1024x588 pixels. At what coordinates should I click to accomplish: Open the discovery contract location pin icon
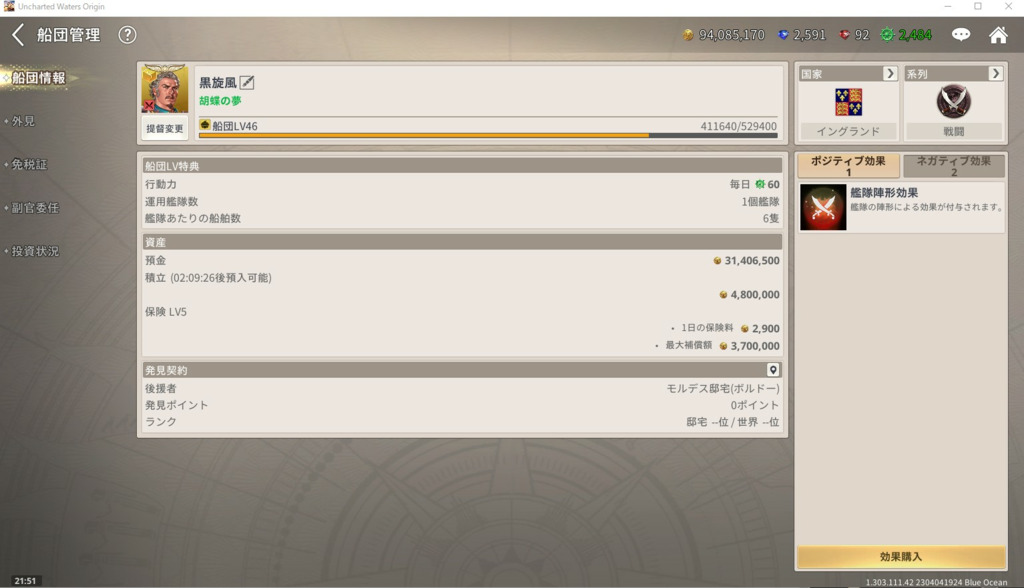click(x=773, y=370)
